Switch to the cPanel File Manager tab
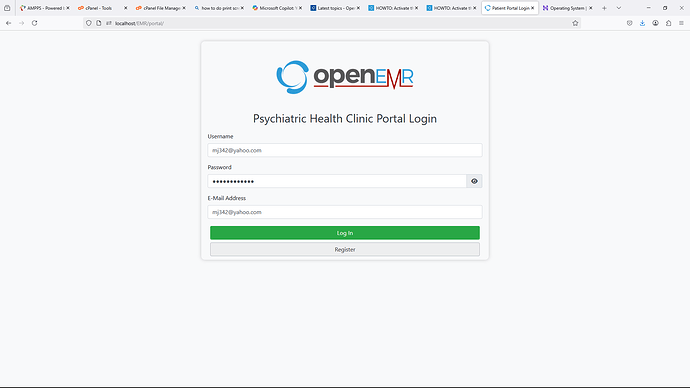Viewport: 690px width, 388px height. (158, 8)
